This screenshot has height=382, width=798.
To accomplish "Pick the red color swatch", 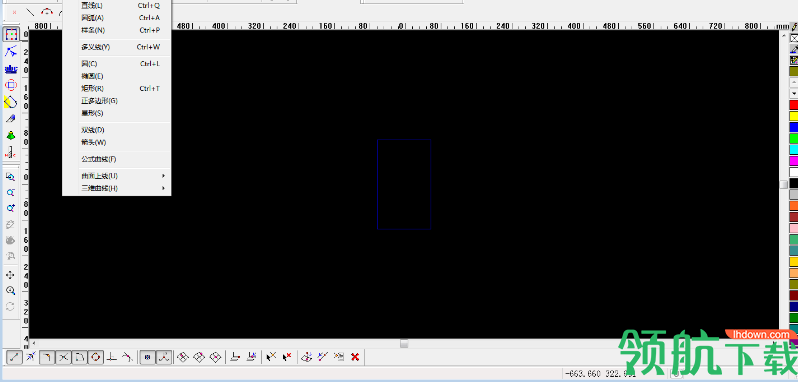I will [x=793, y=105].
